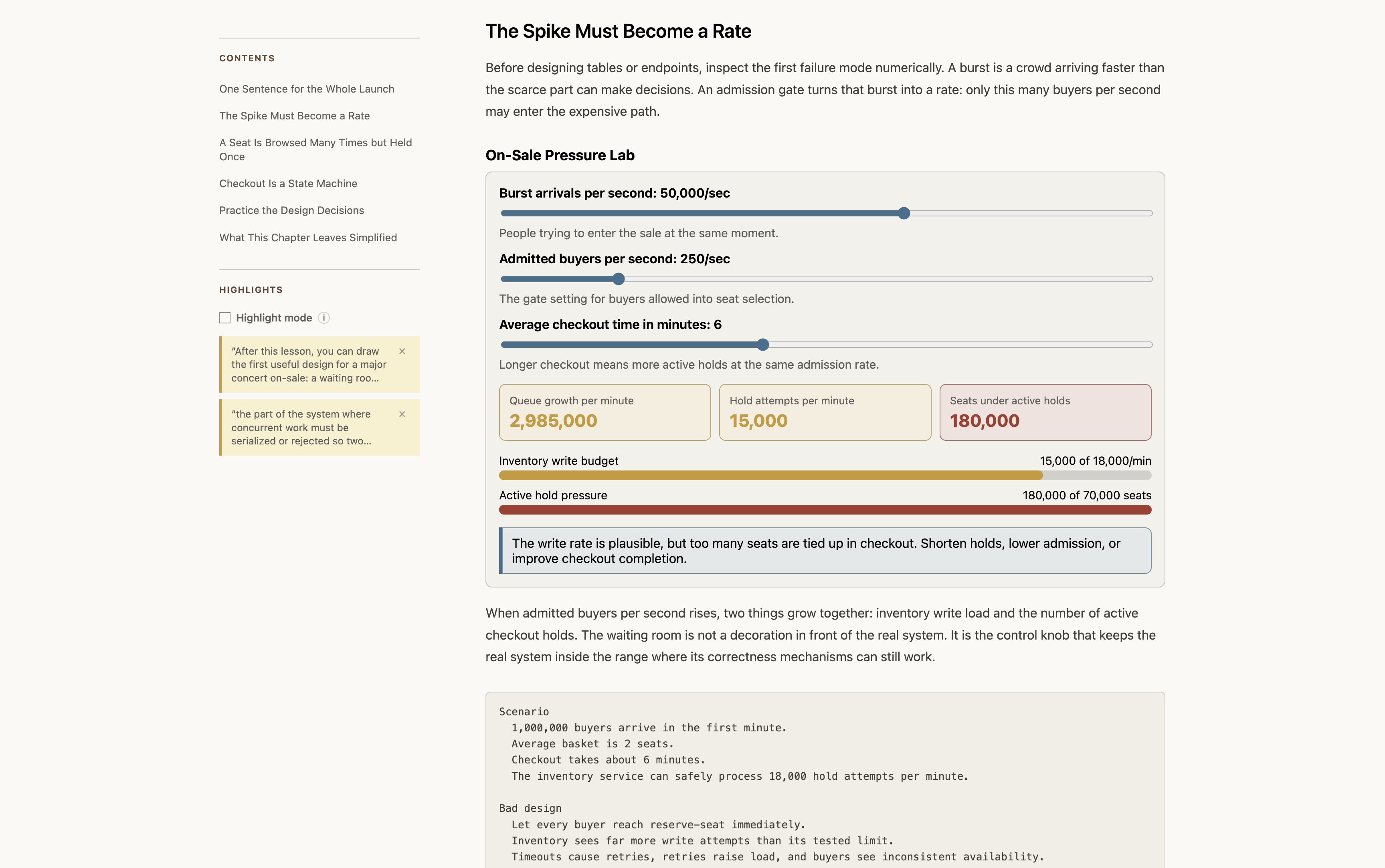1385x868 pixels.
Task: Click the Average checkout time slider handle
Action: pos(762,345)
